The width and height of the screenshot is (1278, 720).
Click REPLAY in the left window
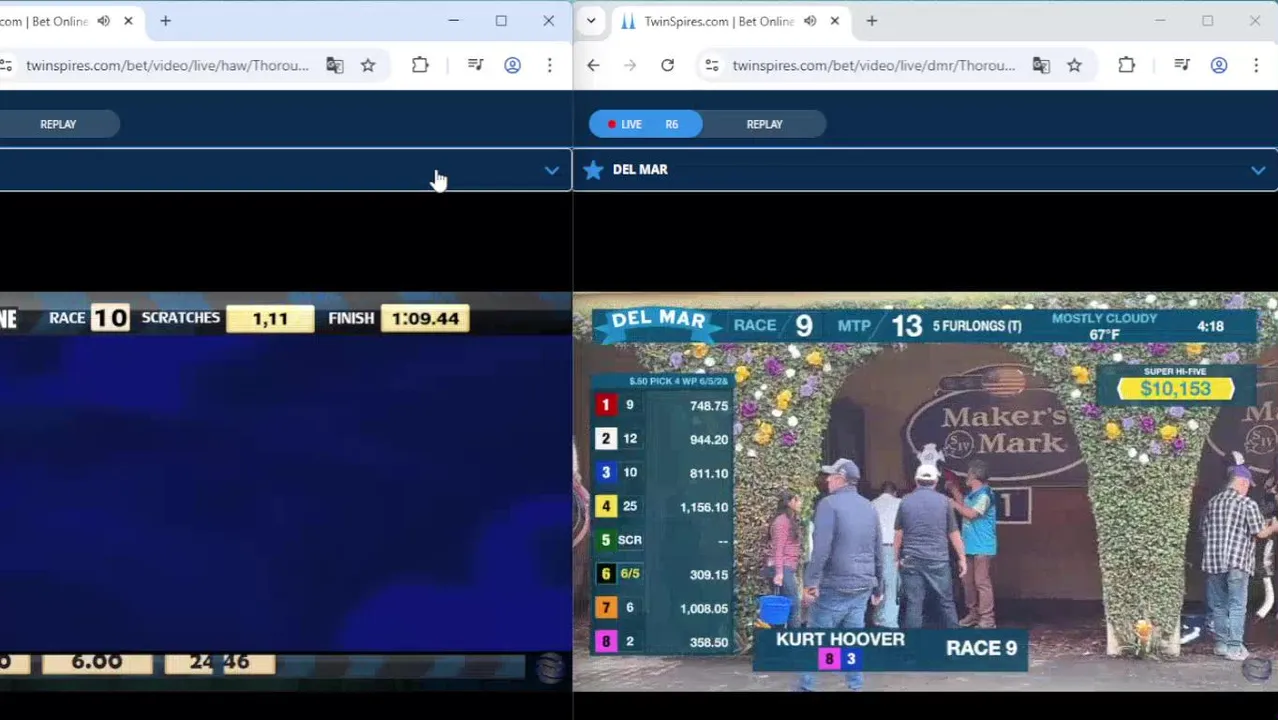(58, 124)
